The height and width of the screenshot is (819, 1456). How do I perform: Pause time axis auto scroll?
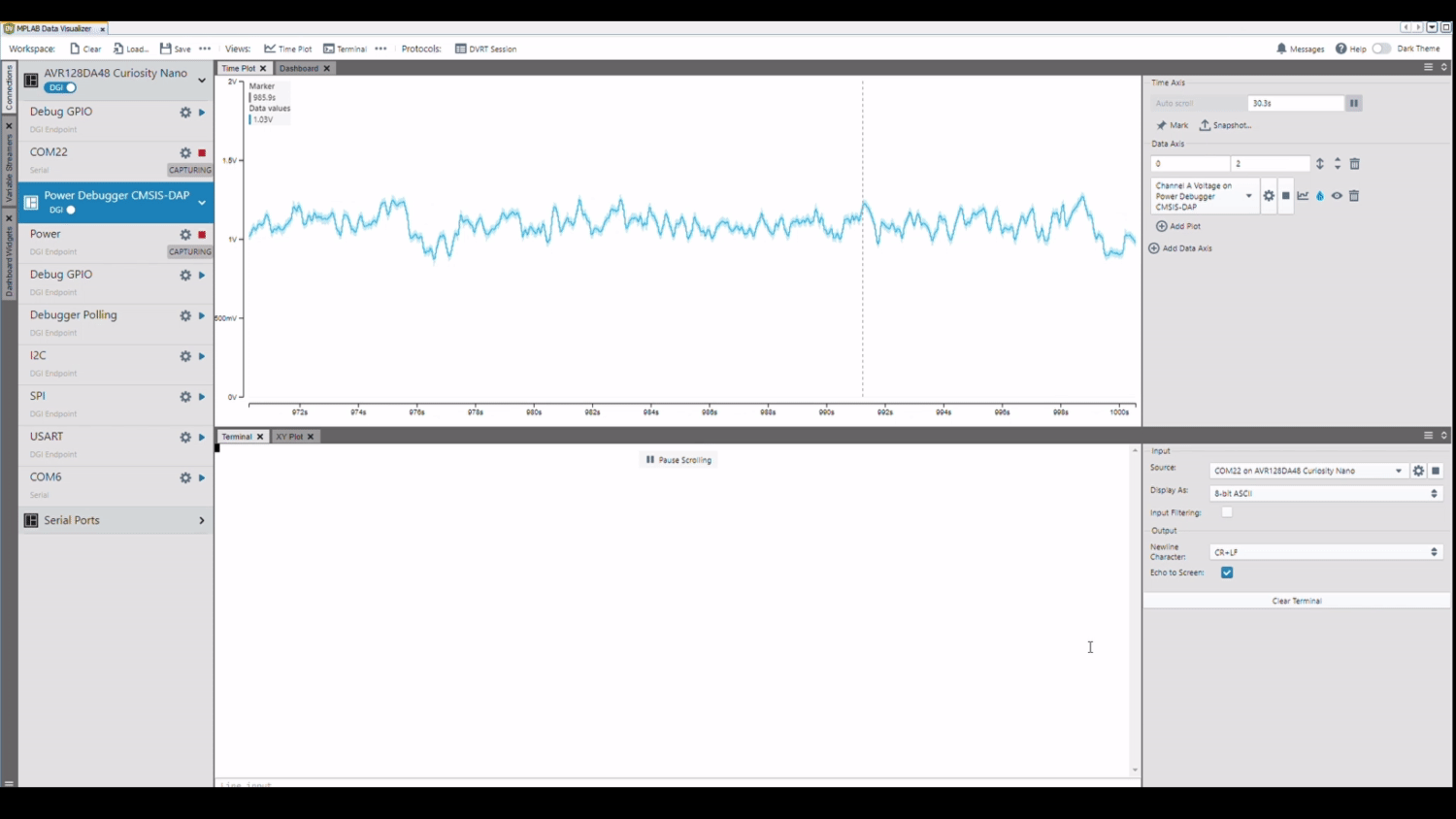click(x=1354, y=103)
